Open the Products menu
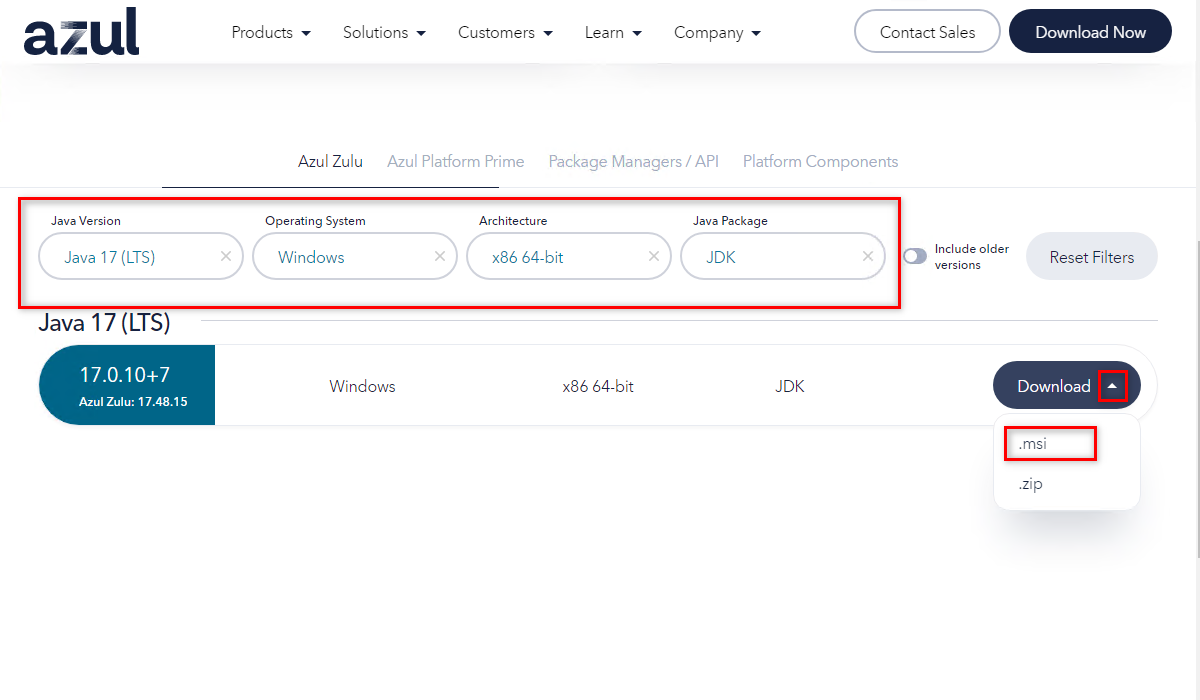The width and height of the screenshot is (1200, 700). tap(271, 32)
